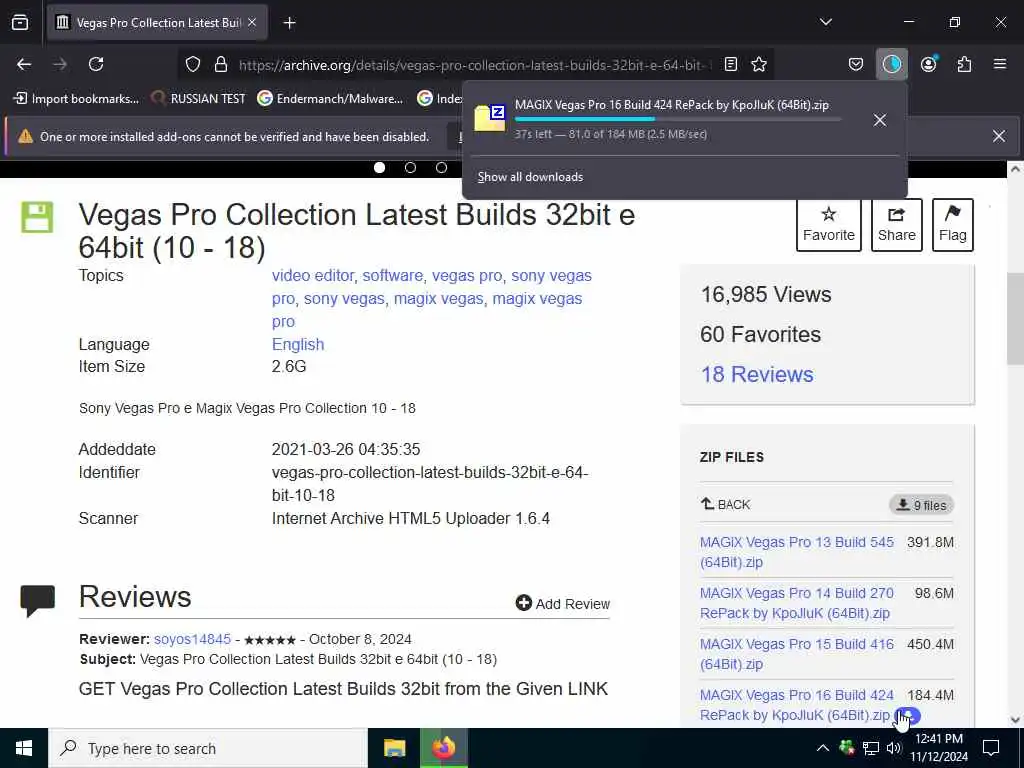Open network status tray icon

(871, 748)
